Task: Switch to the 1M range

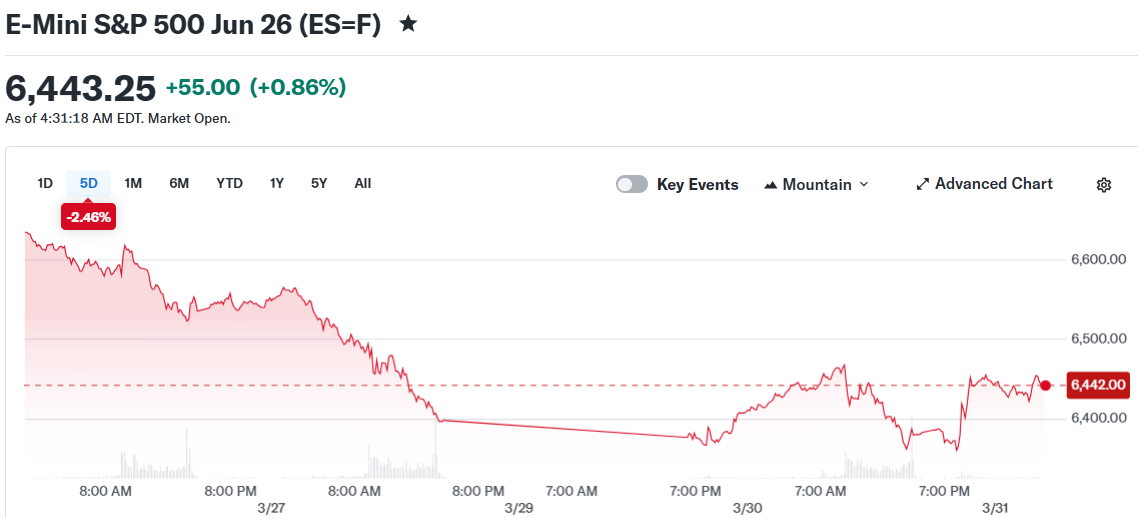Action: point(133,184)
